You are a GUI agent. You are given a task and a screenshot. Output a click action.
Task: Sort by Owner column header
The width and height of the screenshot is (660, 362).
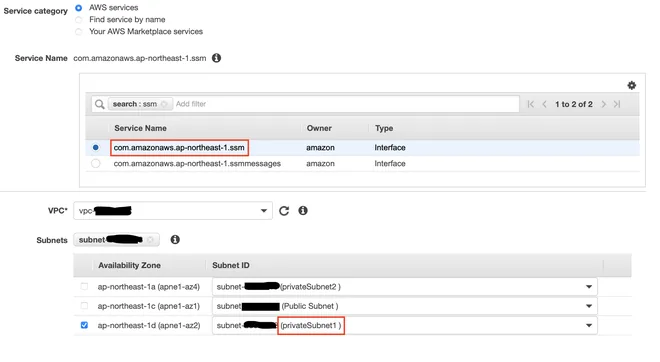click(319, 128)
